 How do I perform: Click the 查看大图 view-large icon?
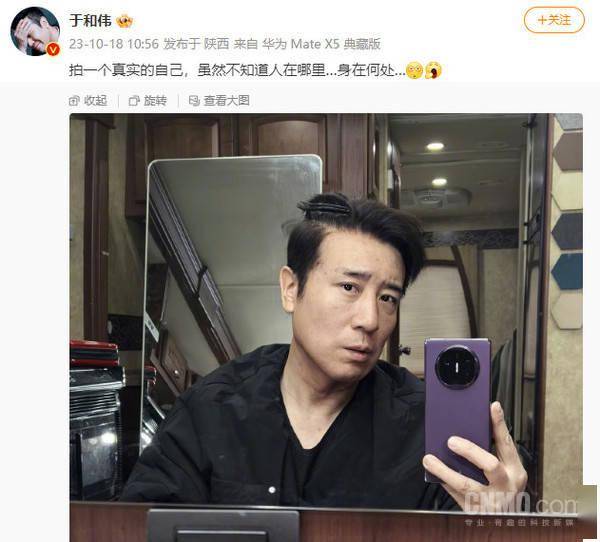(x=194, y=101)
